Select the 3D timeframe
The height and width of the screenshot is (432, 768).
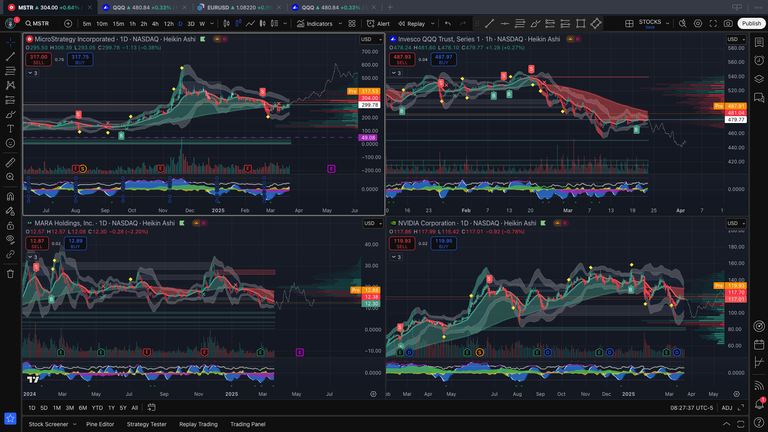(x=191, y=24)
